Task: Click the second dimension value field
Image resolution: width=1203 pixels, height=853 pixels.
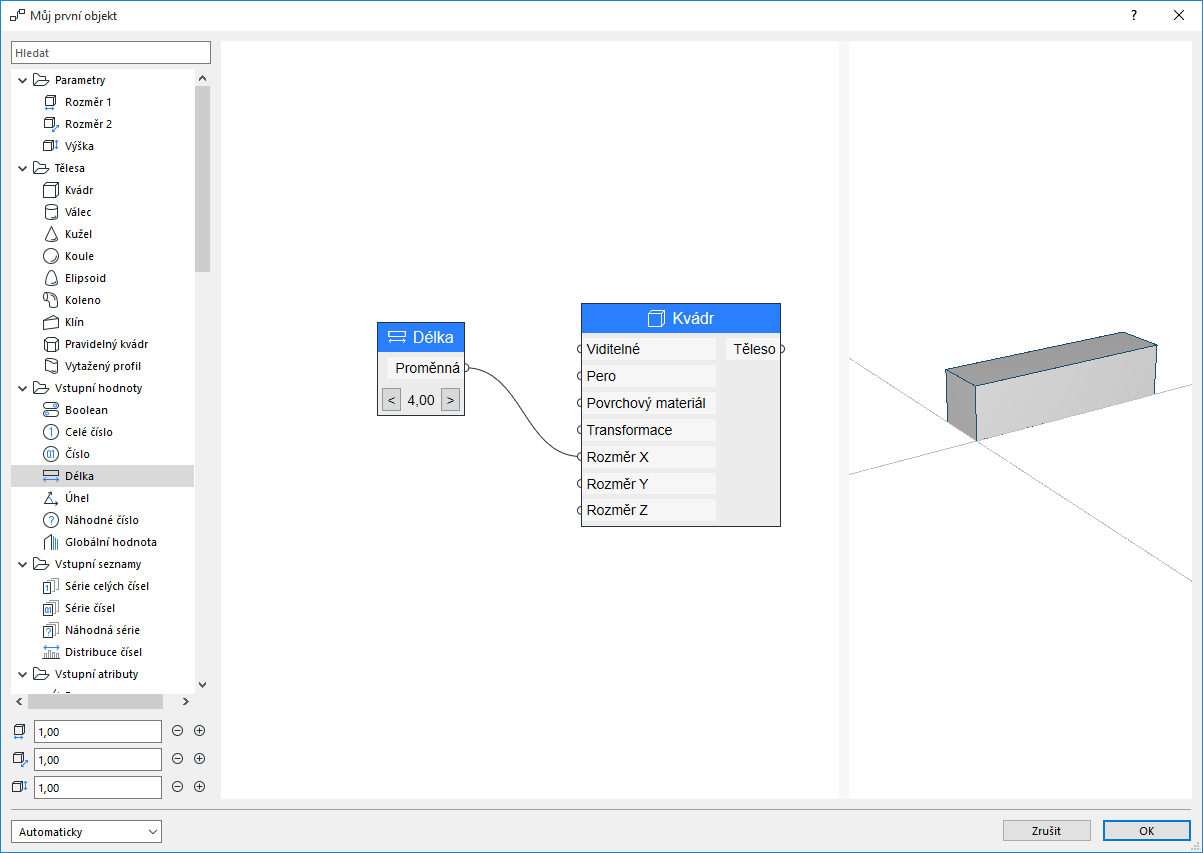Action: click(x=98, y=760)
